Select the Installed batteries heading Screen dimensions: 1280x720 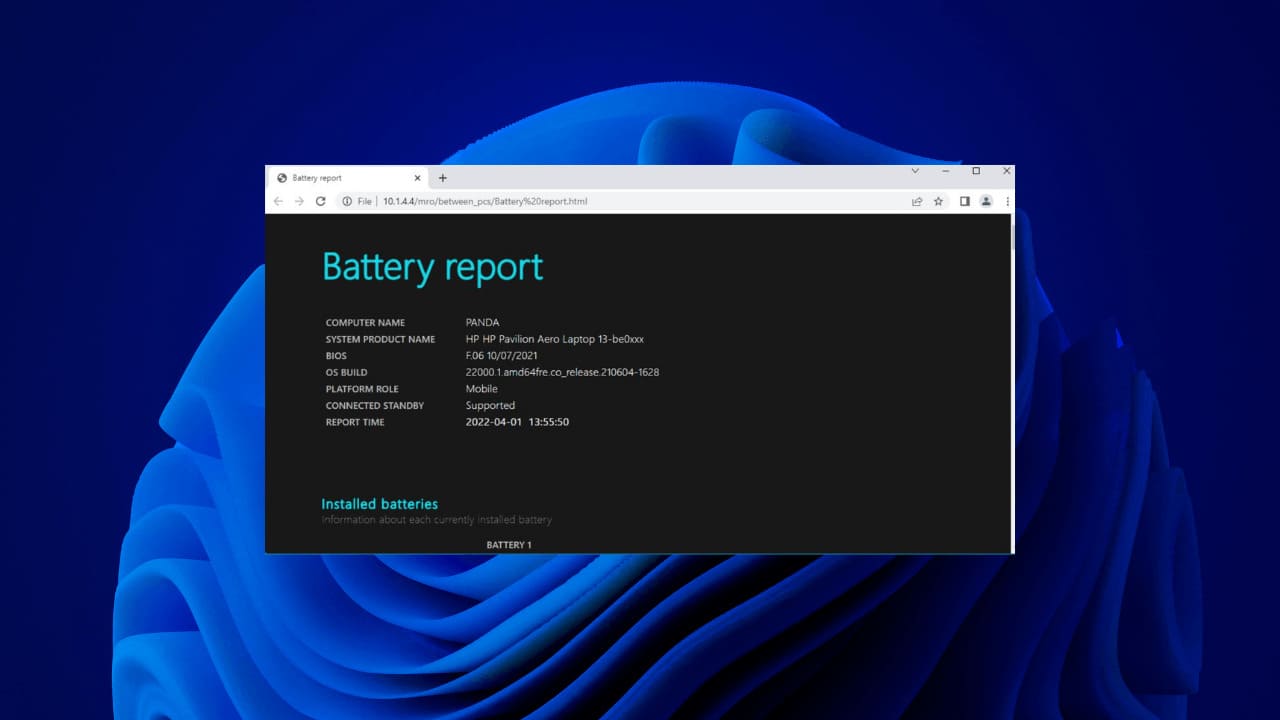click(x=379, y=503)
